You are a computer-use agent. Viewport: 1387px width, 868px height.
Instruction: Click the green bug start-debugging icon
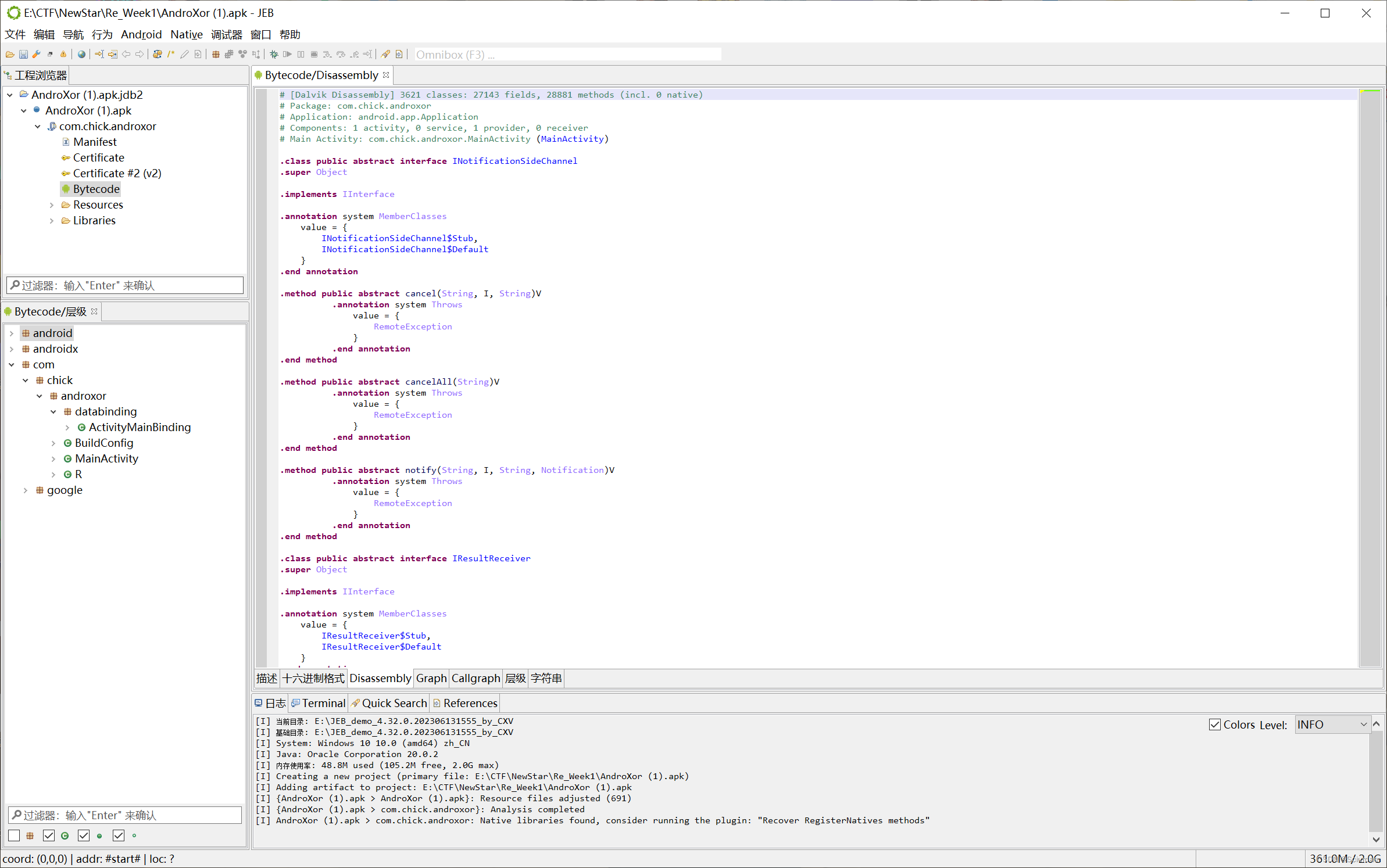[274, 55]
